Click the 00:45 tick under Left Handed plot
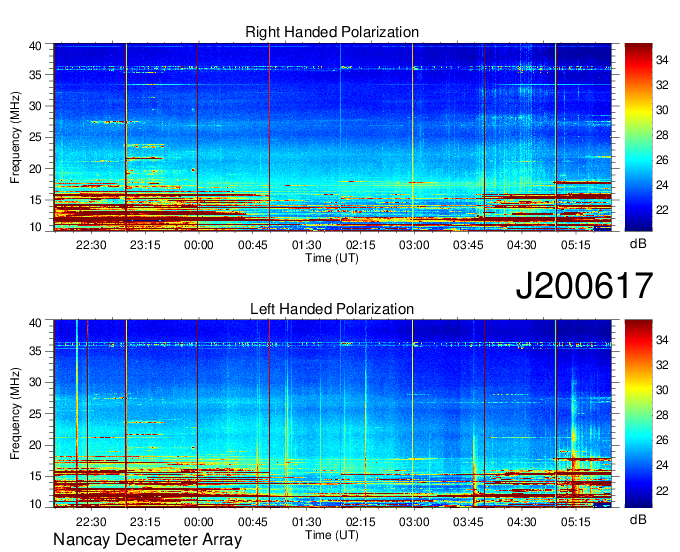Image resolution: width=680 pixels, height=552 pixels. [x=253, y=522]
